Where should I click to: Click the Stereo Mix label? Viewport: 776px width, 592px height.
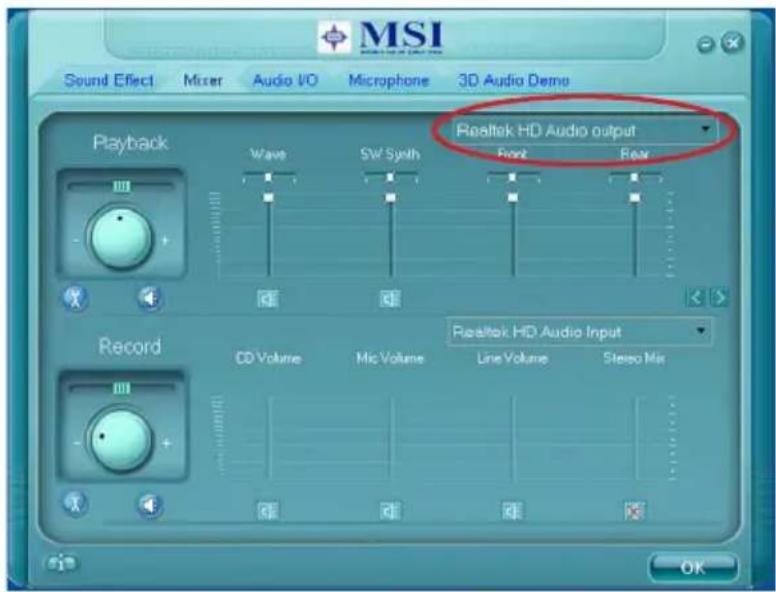634,358
